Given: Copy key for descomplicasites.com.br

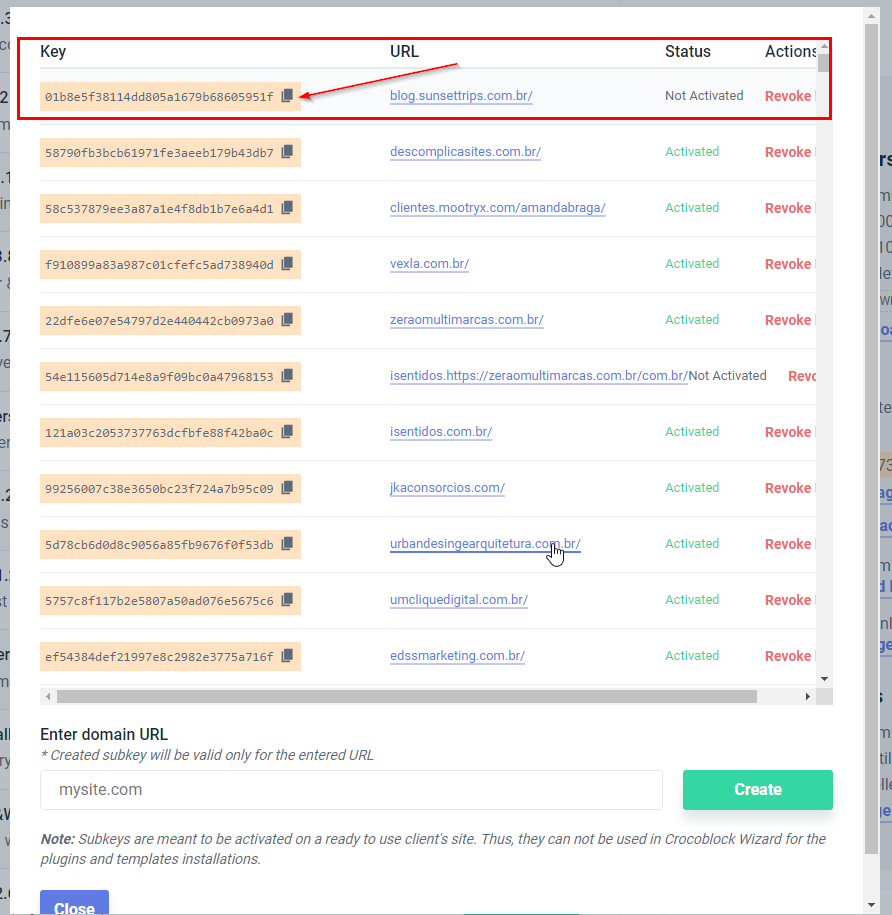Looking at the screenshot, I should (x=287, y=152).
